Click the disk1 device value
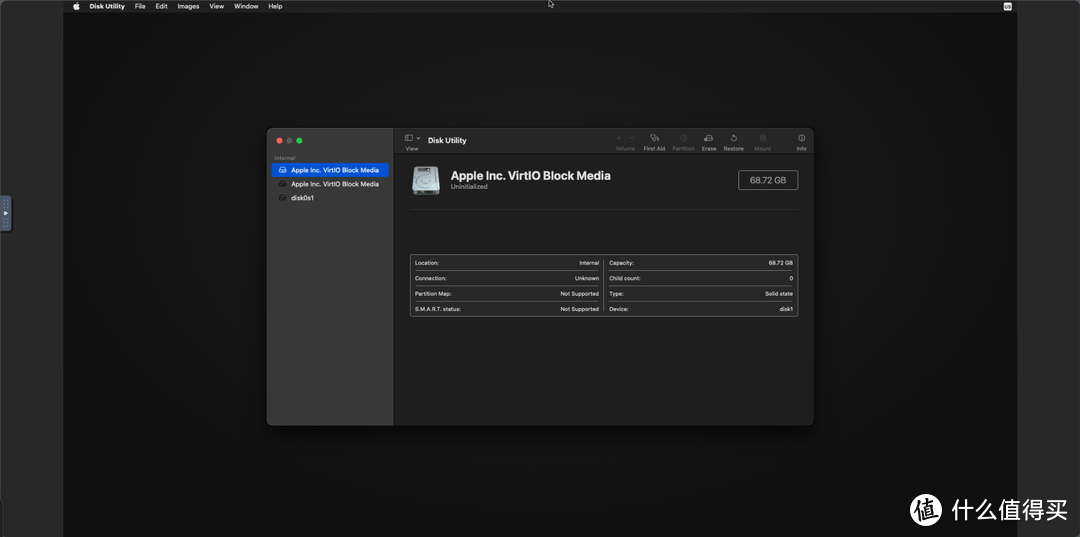1080x537 pixels. tap(786, 309)
